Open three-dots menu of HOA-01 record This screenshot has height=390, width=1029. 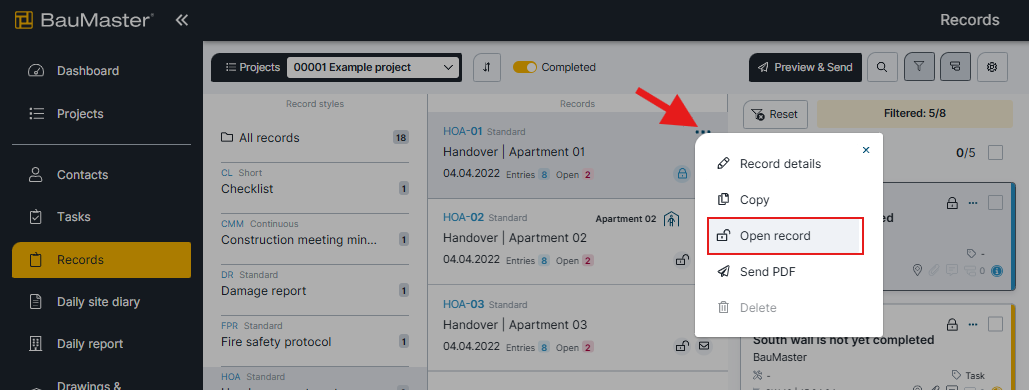[x=702, y=132]
